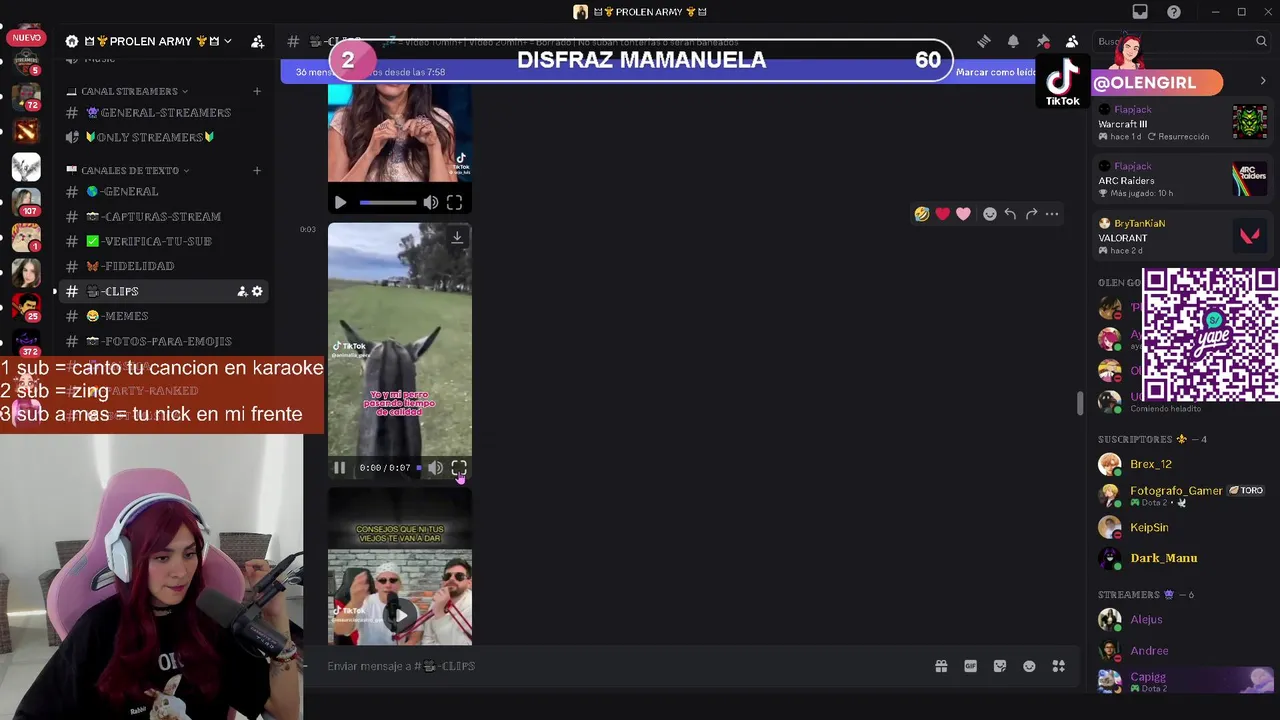Create invite icon on CLIPS channel row
Image resolution: width=1280 pixels, height=720 pixels.
pos(242,291)
